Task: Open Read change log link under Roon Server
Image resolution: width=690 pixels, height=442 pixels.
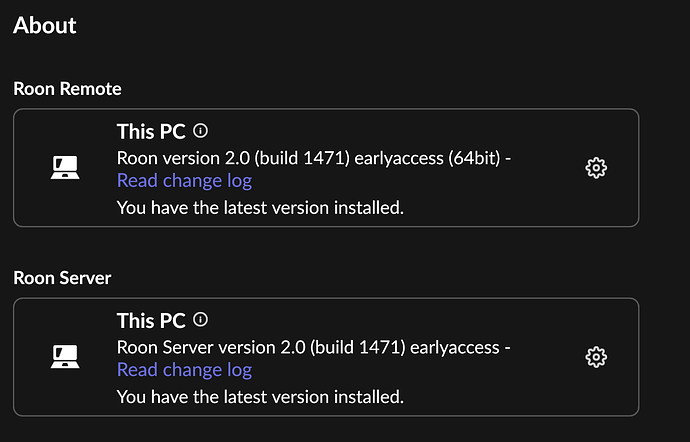Action: point(184,370)
